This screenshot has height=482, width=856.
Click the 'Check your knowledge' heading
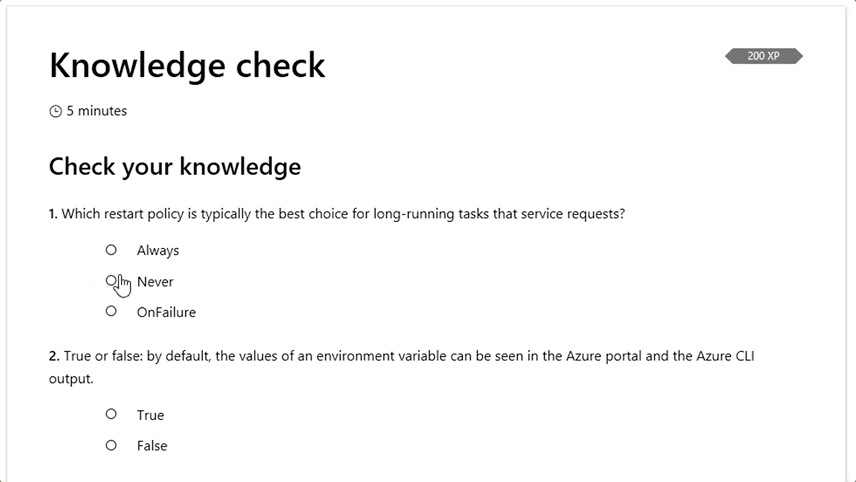175,166
